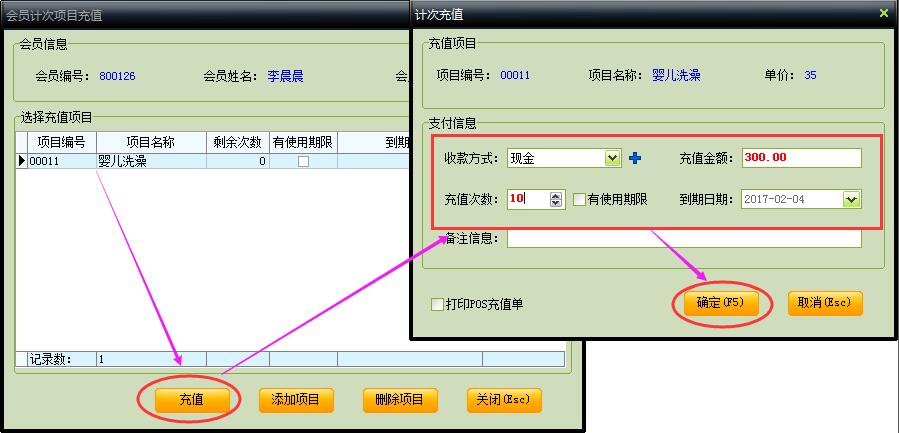Click the 关闭(Esc) button

(504, 400)
